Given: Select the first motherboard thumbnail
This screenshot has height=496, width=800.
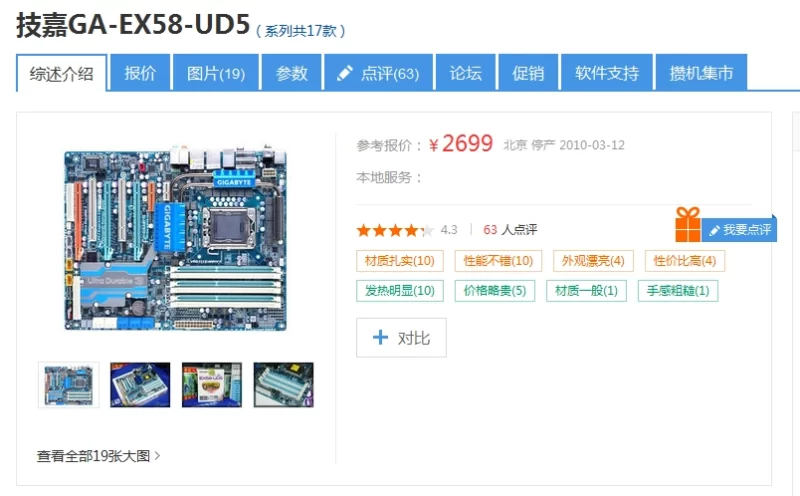Looking at the screenshot, I should pyautogui.click(x=68, y=385).
